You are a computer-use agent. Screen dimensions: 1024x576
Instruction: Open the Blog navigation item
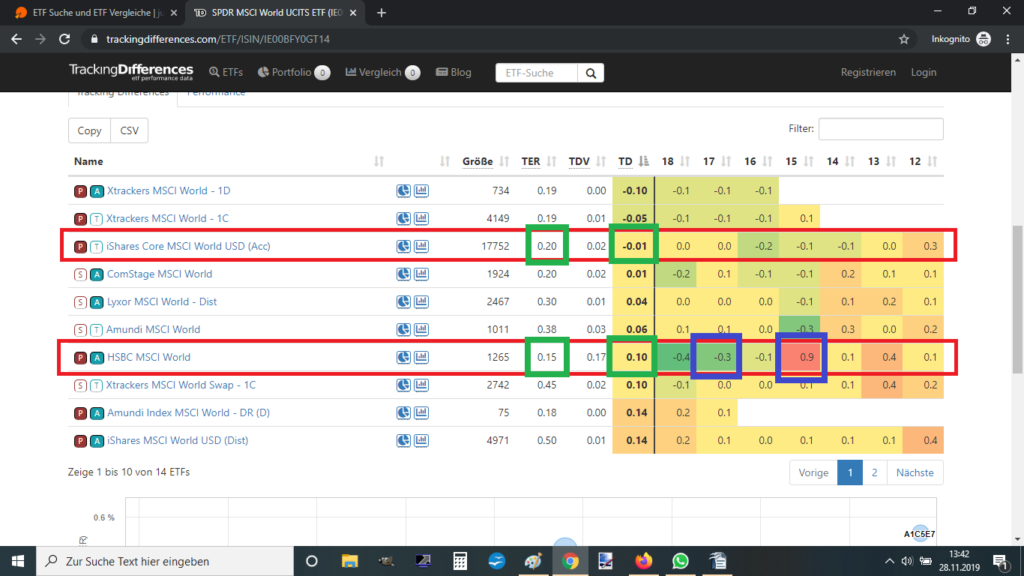click(x=454, y=72)
